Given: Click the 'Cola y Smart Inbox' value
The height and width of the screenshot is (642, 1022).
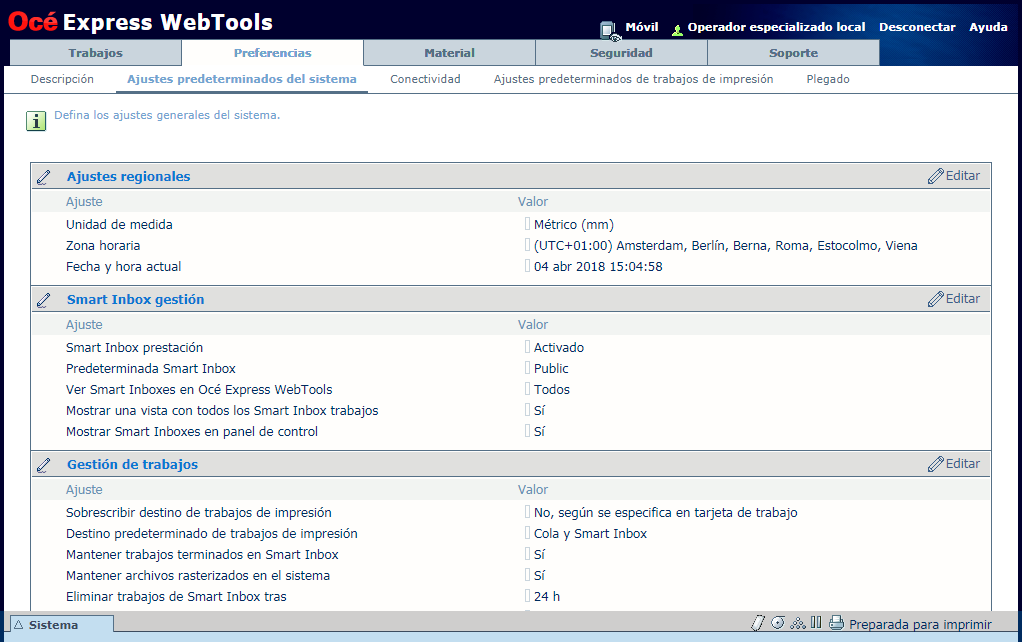Looking at the screenshot, I should (591, 534).
